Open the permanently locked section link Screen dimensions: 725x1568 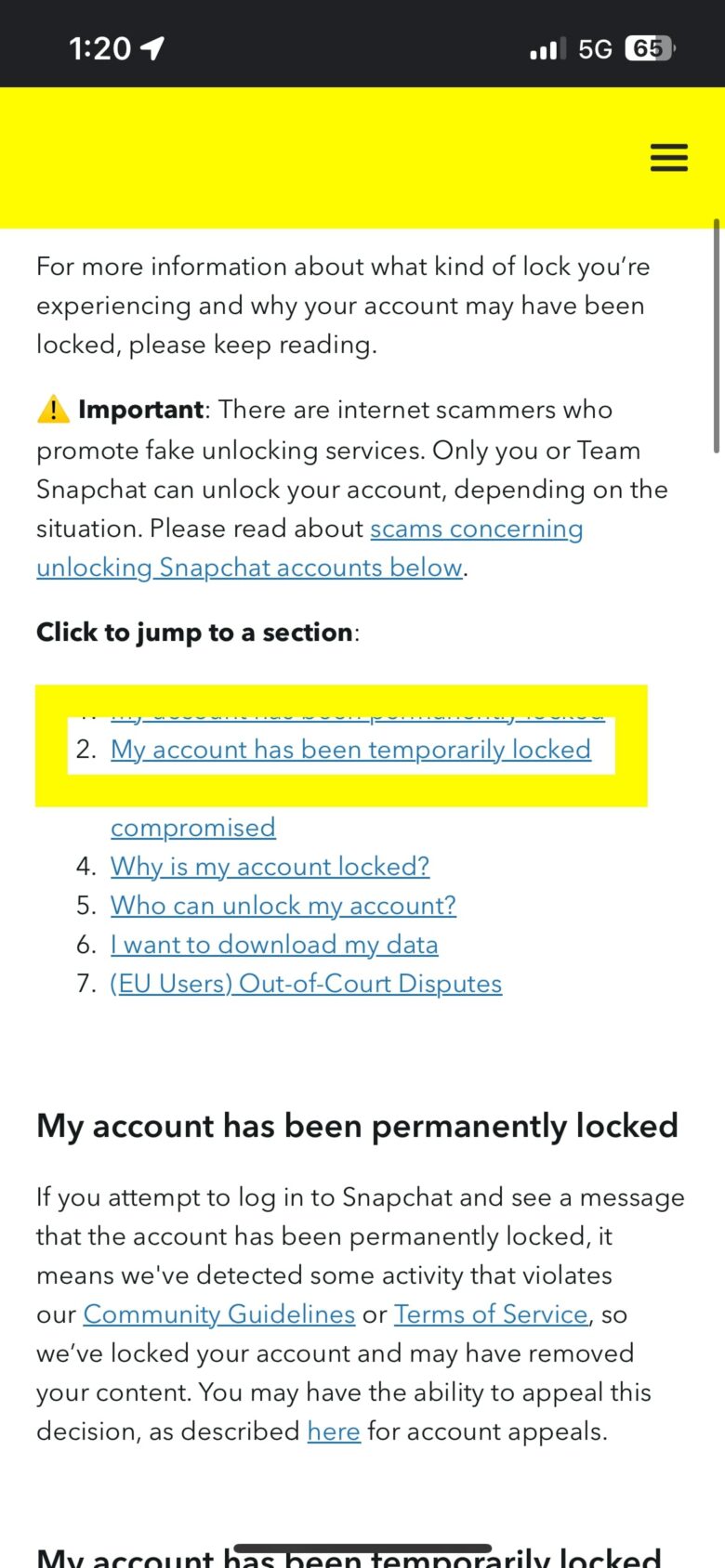(356, 711)
